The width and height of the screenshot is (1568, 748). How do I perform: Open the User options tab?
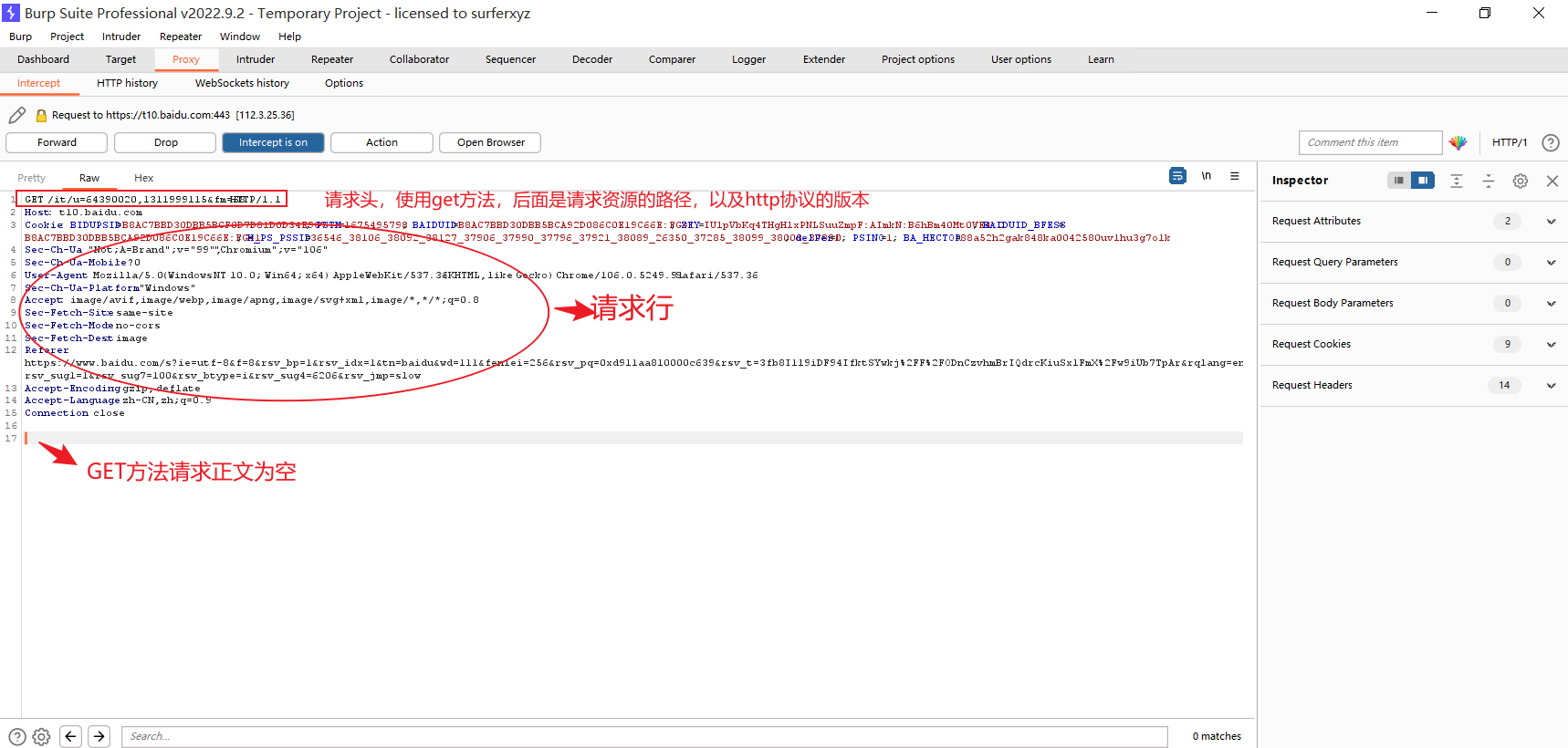1021,59
